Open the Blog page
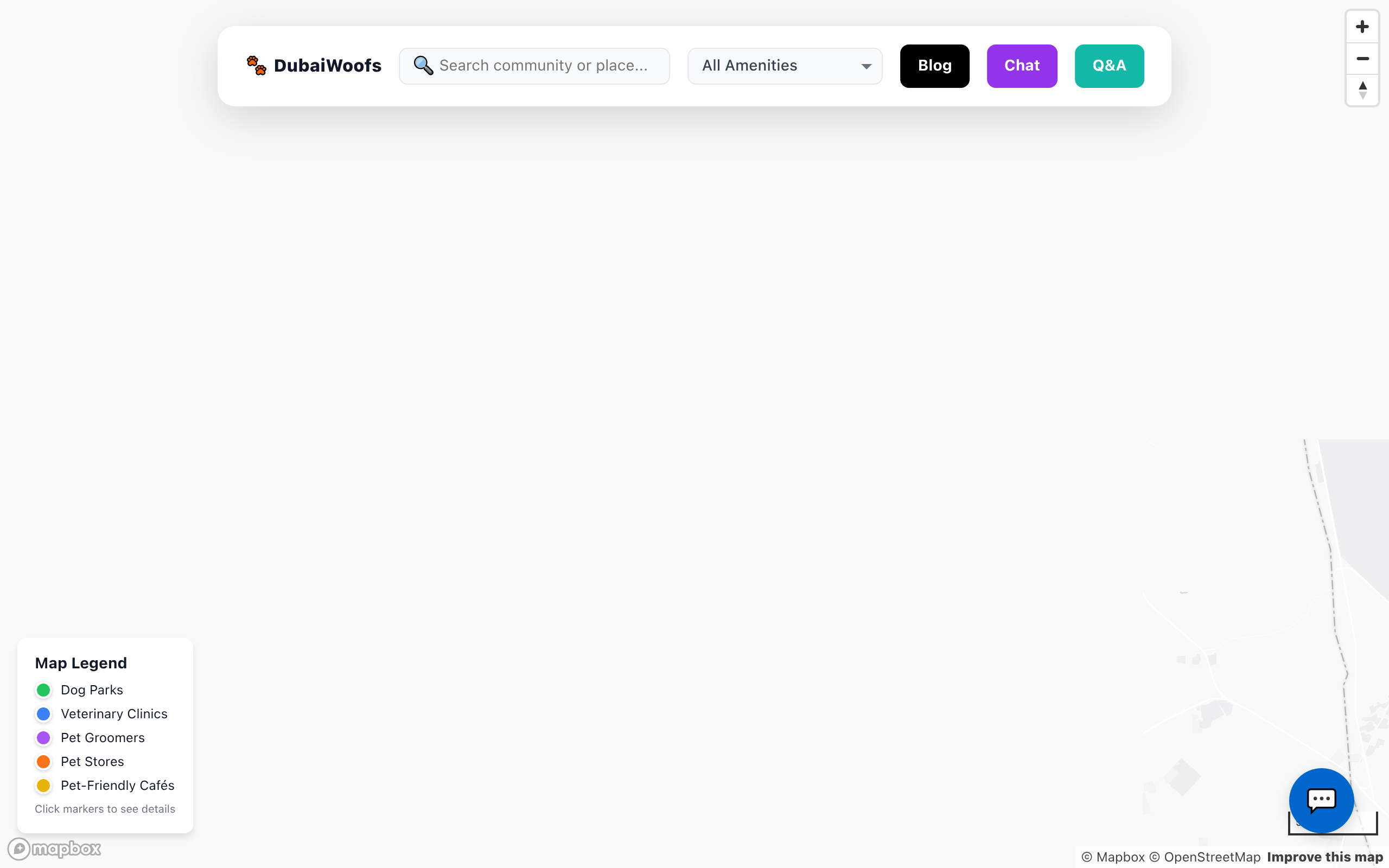 [x=934, y=66]
